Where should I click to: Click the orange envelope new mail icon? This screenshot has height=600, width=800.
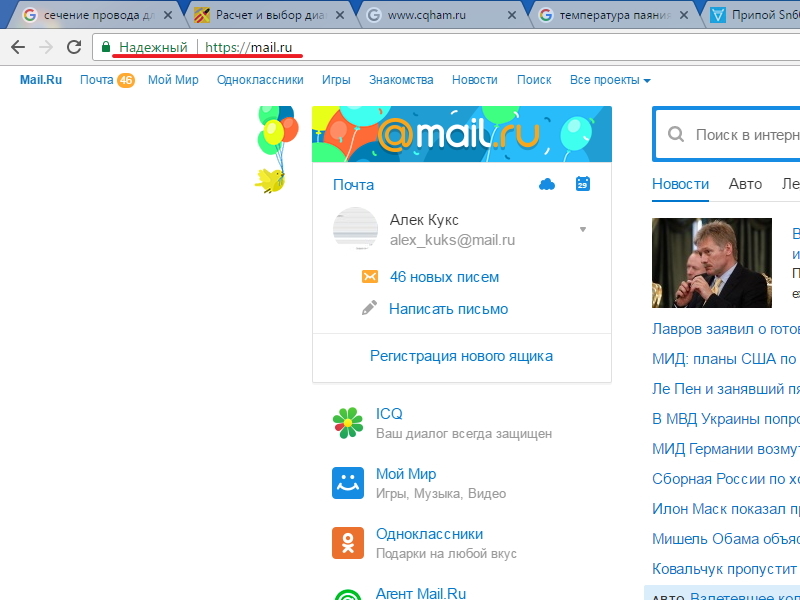pos(370,277)
